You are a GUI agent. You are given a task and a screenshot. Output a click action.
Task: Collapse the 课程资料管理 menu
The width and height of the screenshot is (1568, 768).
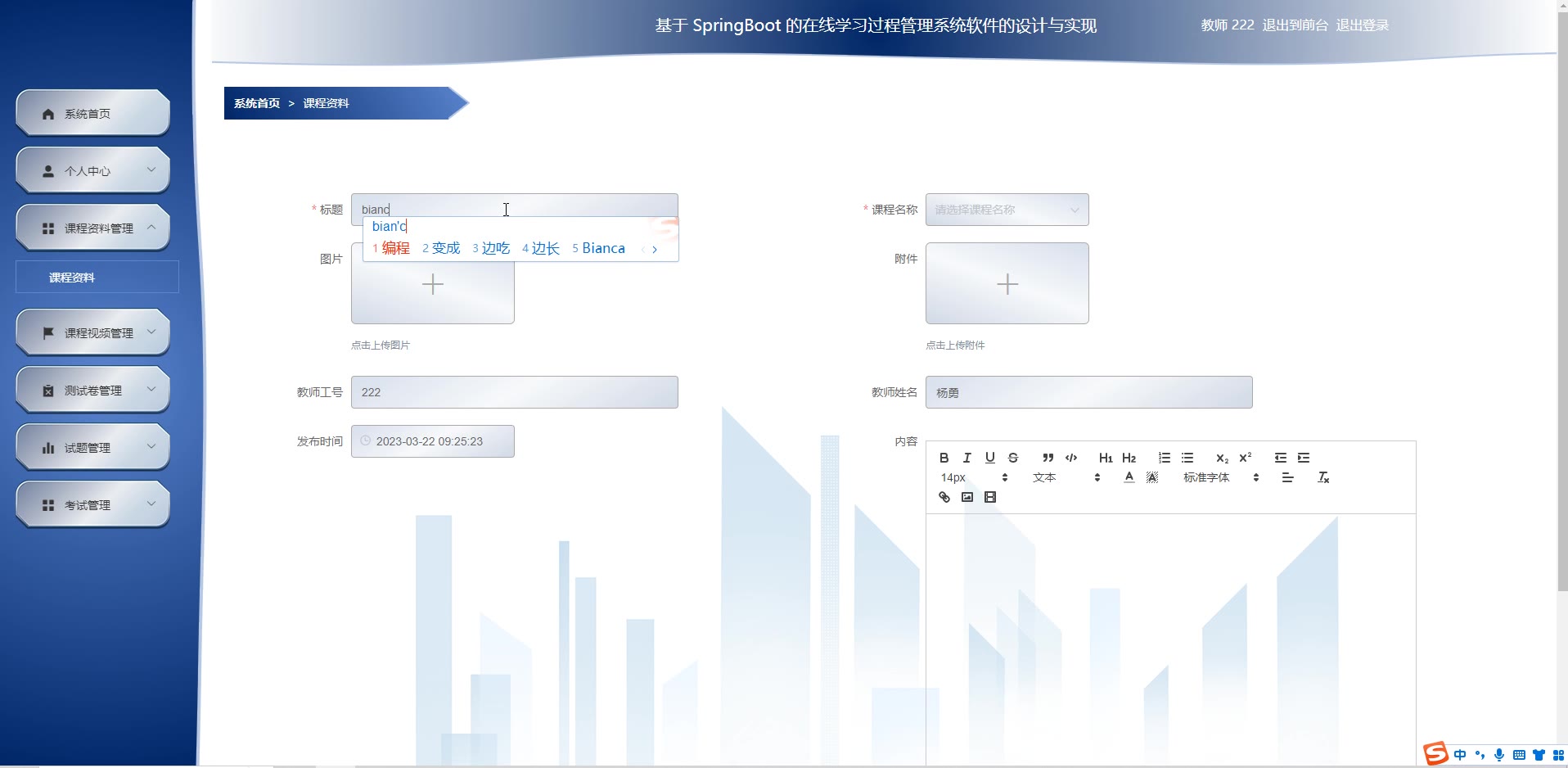(92, 228)
